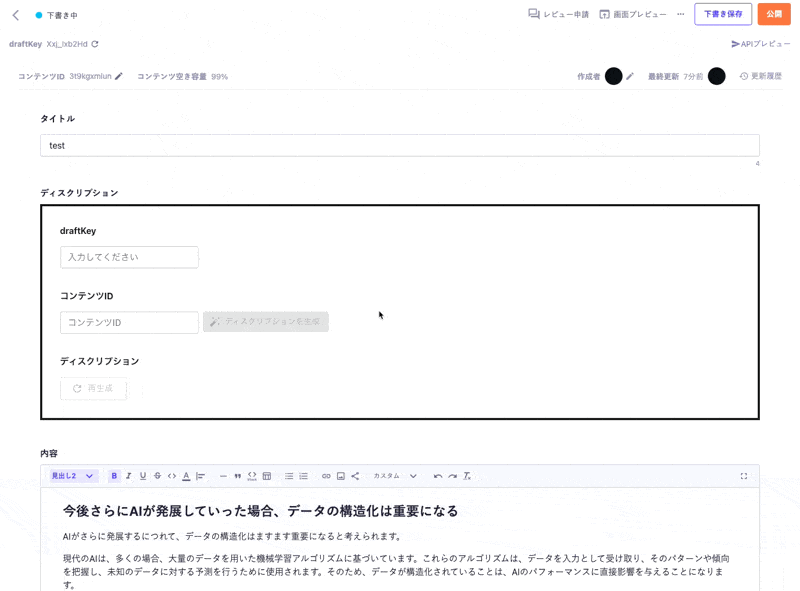The image size is (800, 591).
Task: Insert a link with the toolbar link icon
Action: click(326, 476)
